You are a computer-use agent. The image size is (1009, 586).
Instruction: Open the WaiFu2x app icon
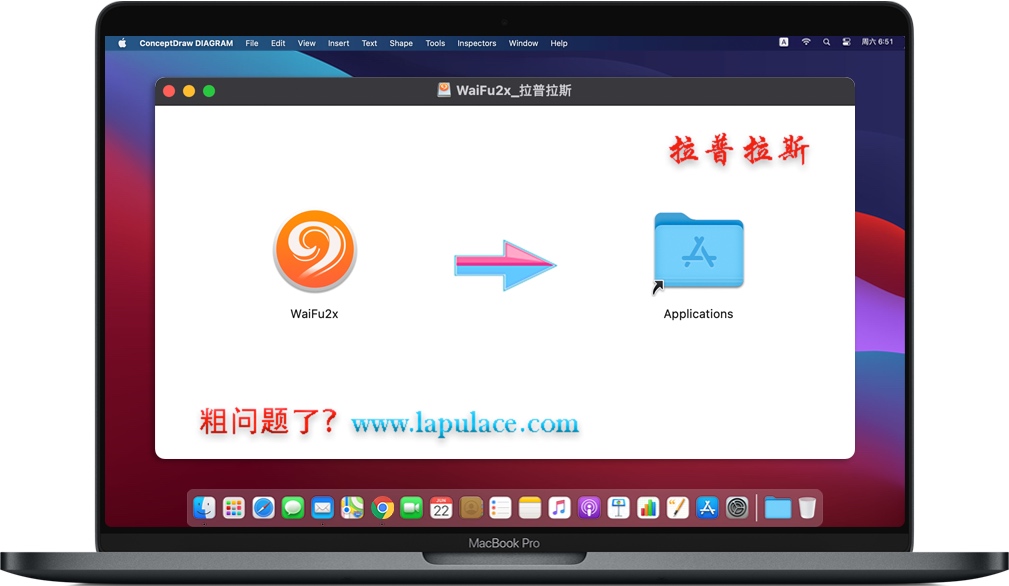(314, 251)
